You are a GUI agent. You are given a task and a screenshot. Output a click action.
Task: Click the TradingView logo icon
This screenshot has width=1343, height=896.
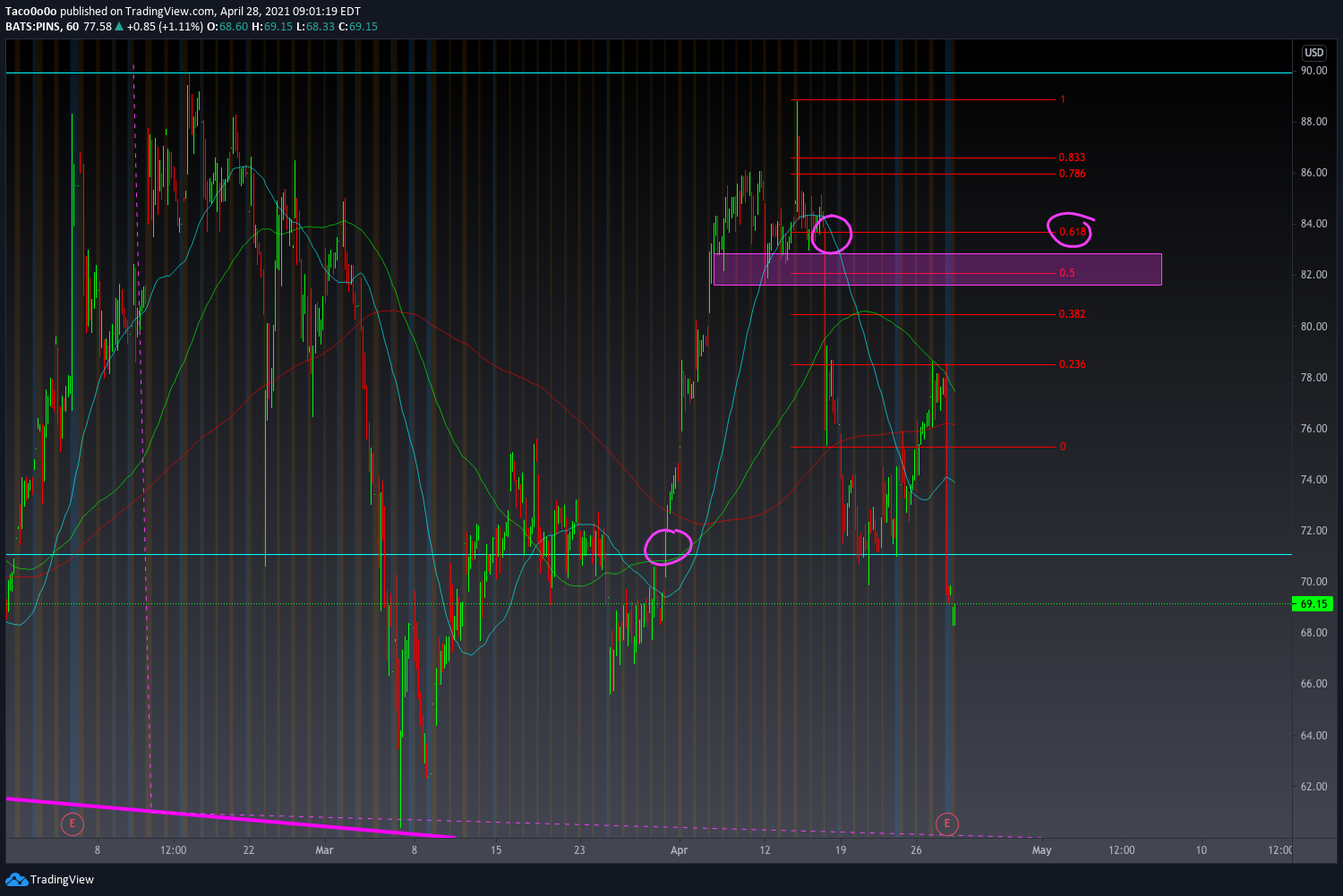[16, 880]
